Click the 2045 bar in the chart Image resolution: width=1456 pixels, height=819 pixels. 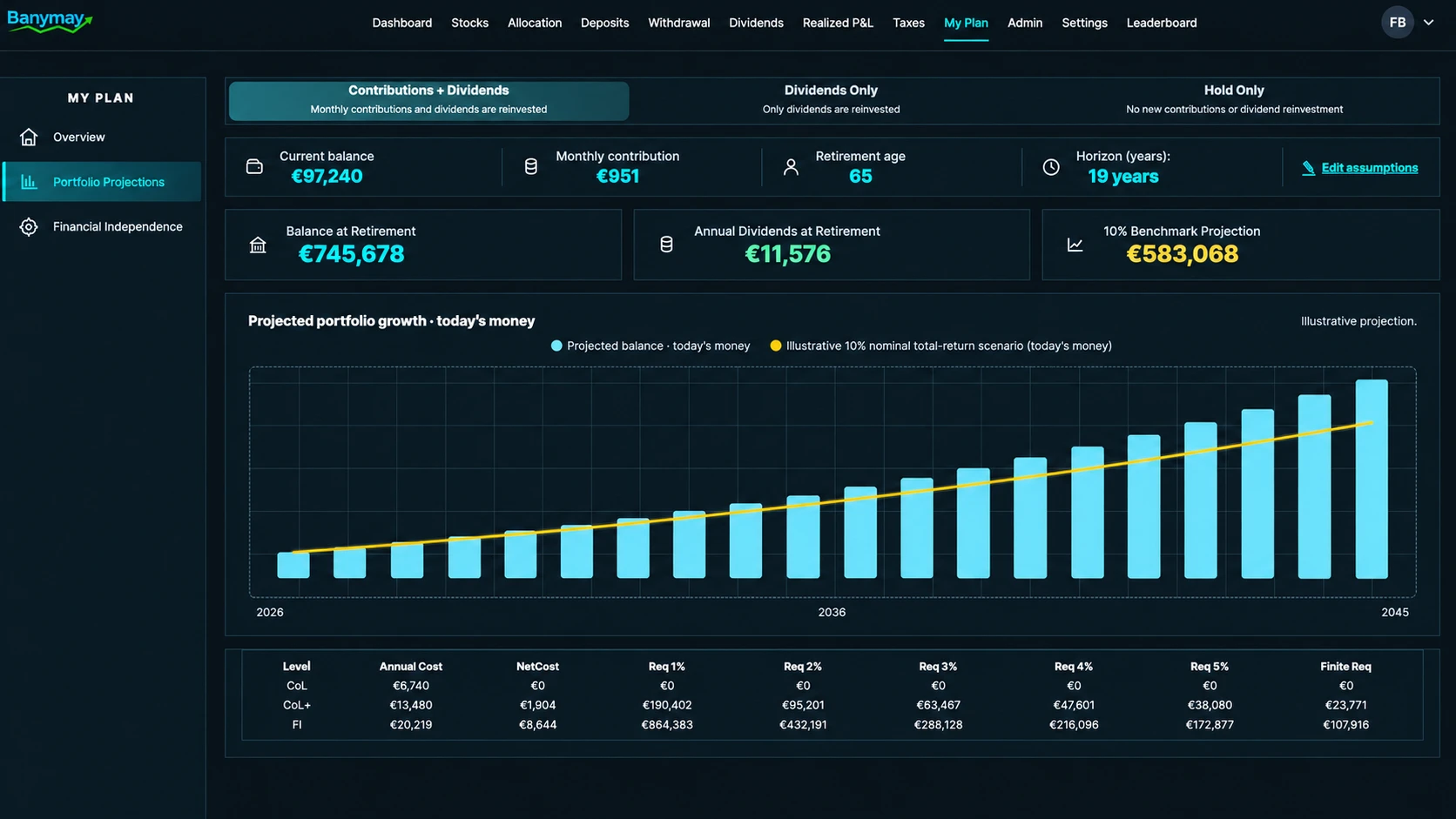(x=1372, y=479)
